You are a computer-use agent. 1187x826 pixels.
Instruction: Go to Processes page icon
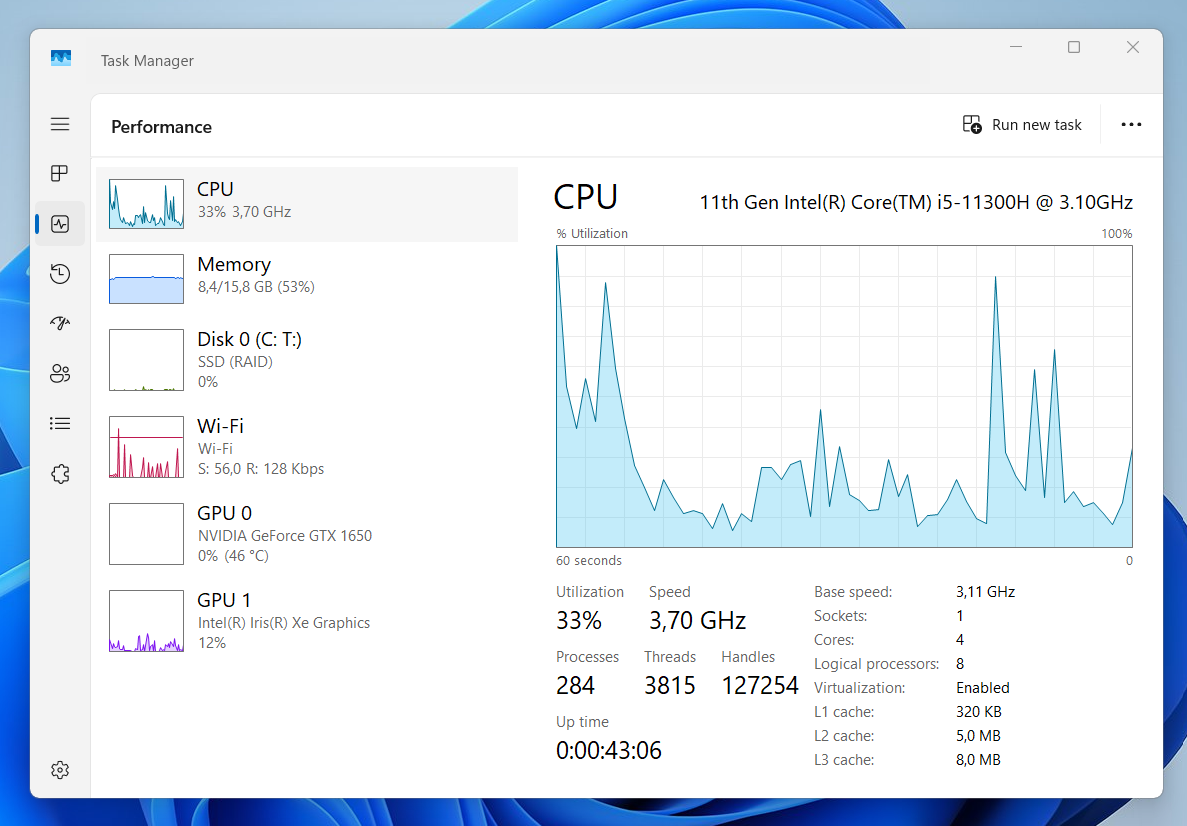coord(60,173)
